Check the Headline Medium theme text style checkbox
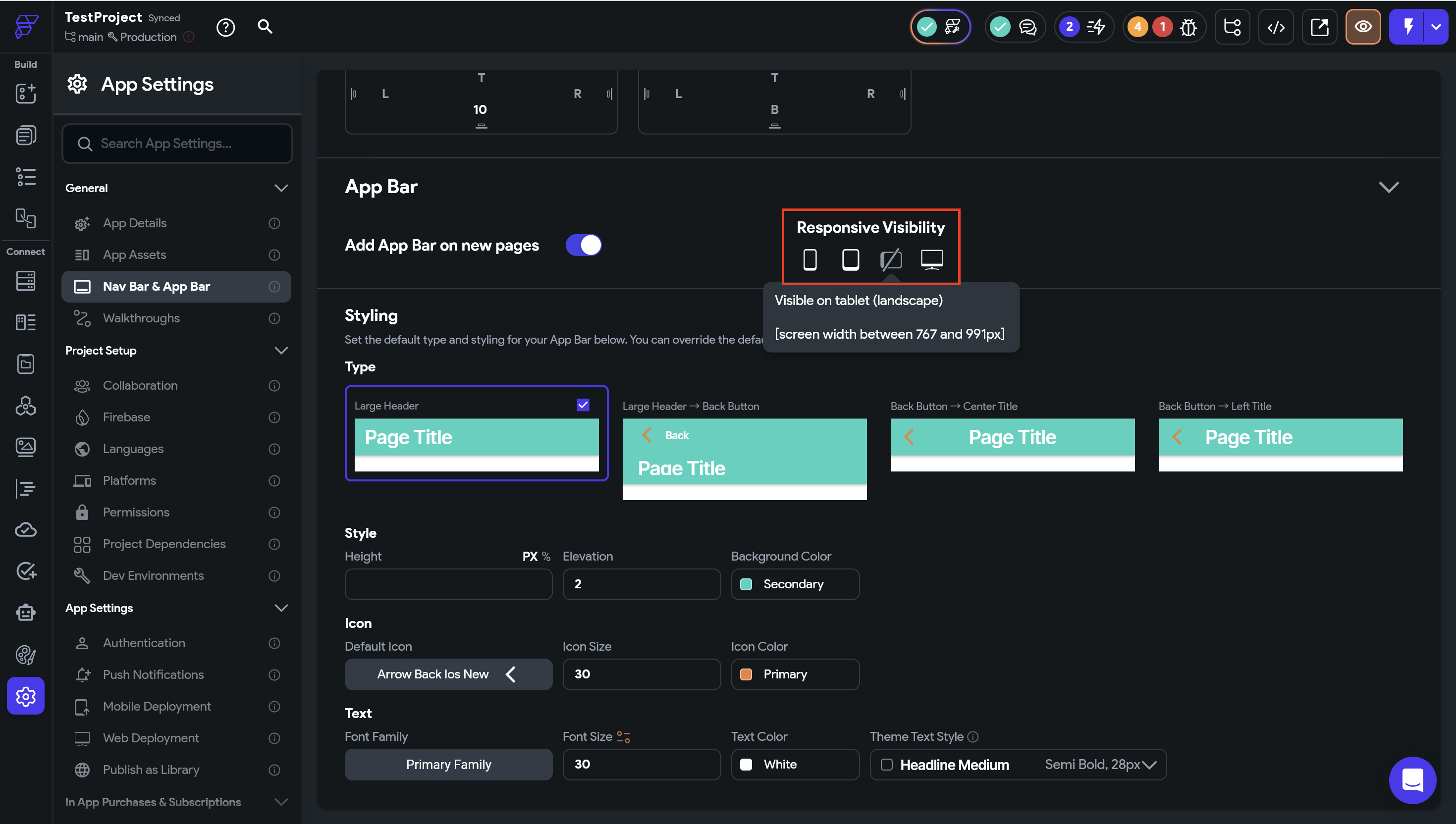The width and height of the screenshot is (1456, 824). pos(886,765)
